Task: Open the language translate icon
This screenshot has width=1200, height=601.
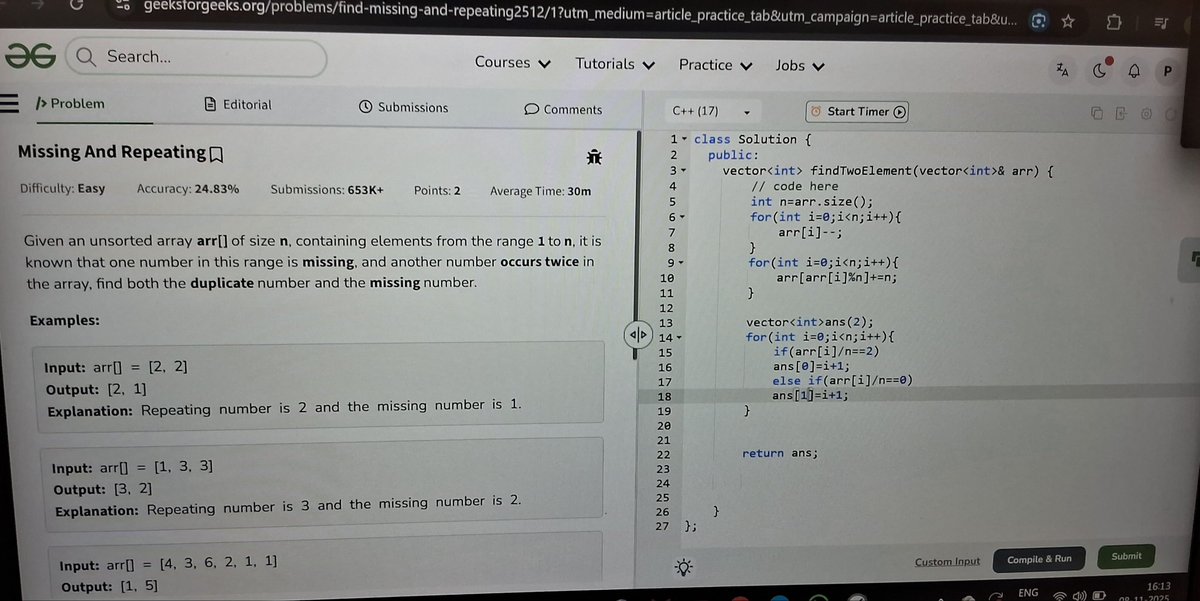Action: coord(1062,69)
